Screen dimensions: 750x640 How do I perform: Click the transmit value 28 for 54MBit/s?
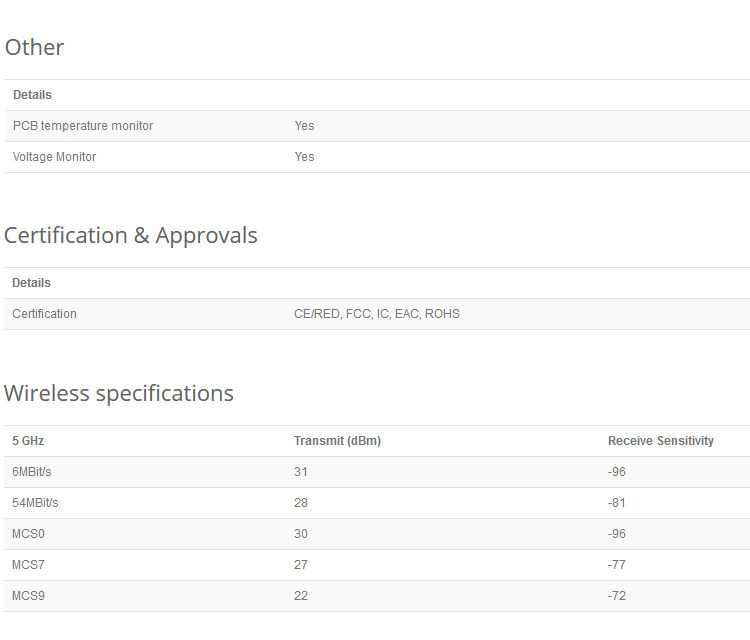pyautogui.click(x=301, y=503)
